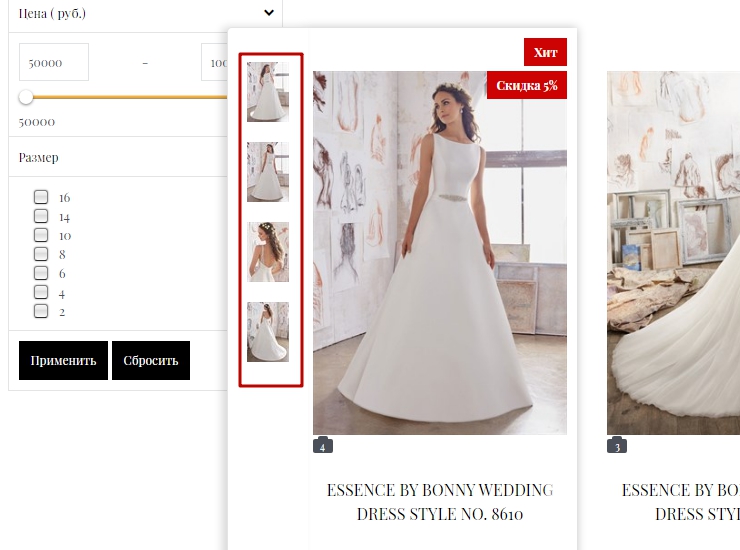740x550 pixels.
Task: Check the size 2 checkbox
Action: (x=41, y=311)
